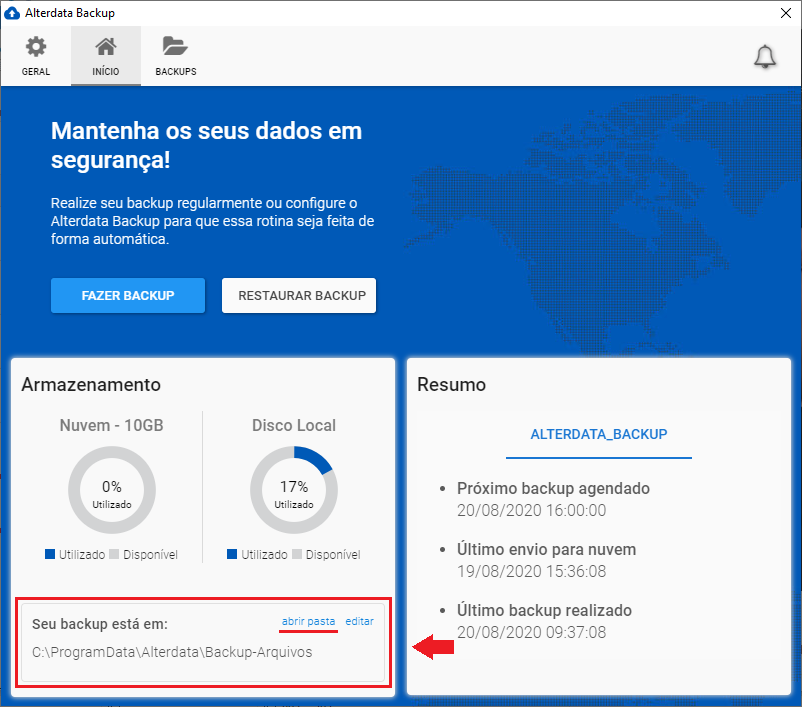Select the ALTERDATA_BACKUP summary tab
The width and height of the screenshot is (802, 707).
(598, 434)
